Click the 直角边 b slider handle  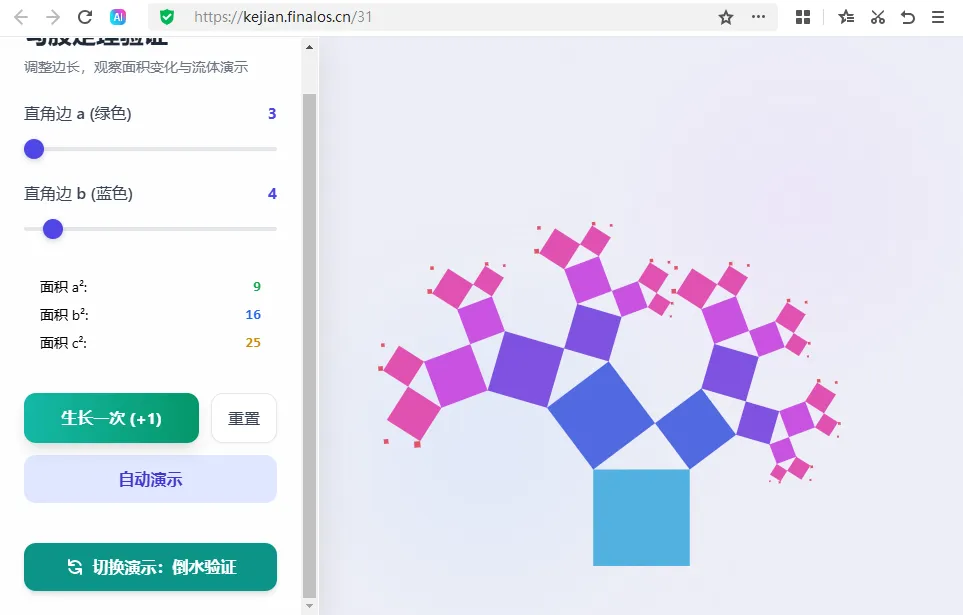(x=53, y=229)
